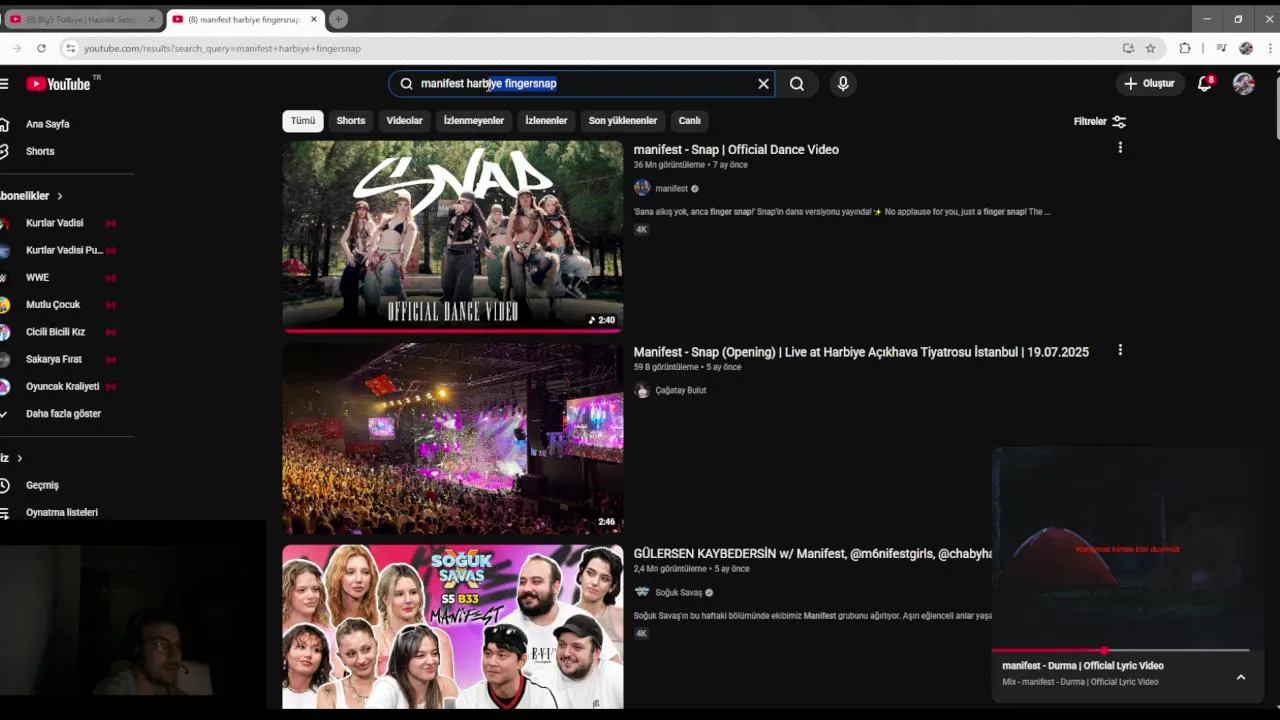Open Sakarya Fırat subscription channel
Screen dimensions: 1280x720
point(54,359)
